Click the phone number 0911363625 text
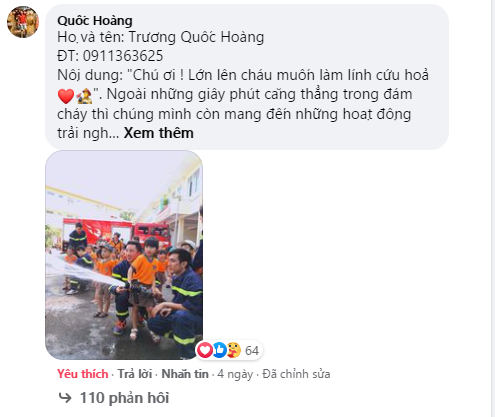 pos(123,56)
